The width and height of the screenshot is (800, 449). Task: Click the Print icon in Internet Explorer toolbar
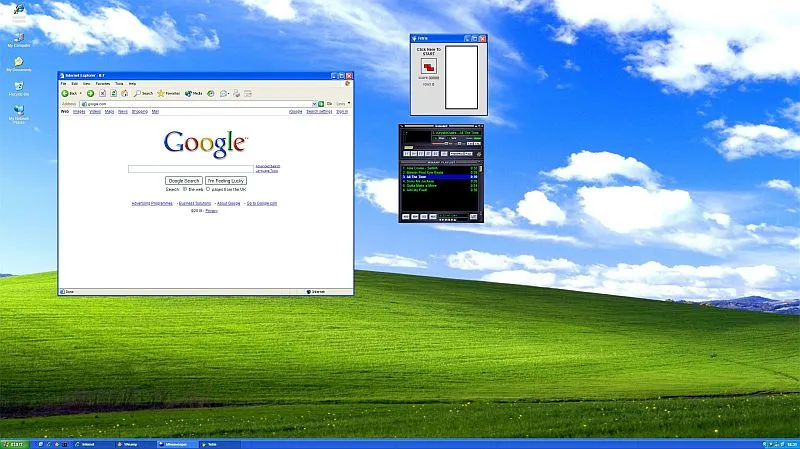point(236,93)
